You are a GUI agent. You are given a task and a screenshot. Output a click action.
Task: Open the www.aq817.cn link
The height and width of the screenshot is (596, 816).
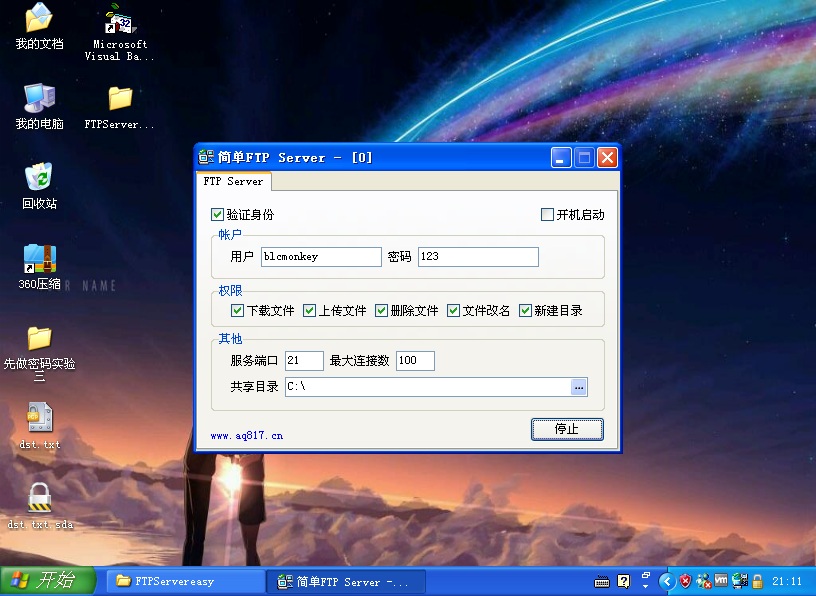247,435
